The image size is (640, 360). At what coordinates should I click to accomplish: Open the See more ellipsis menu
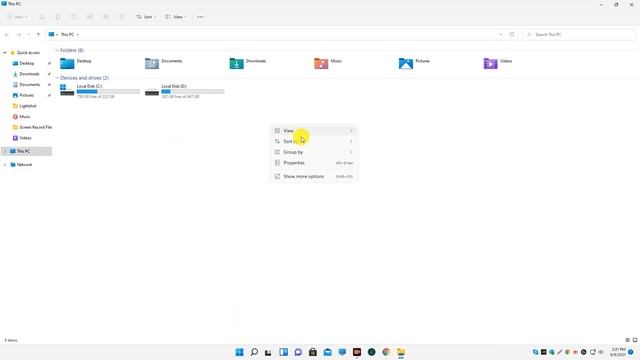[200, 17]
